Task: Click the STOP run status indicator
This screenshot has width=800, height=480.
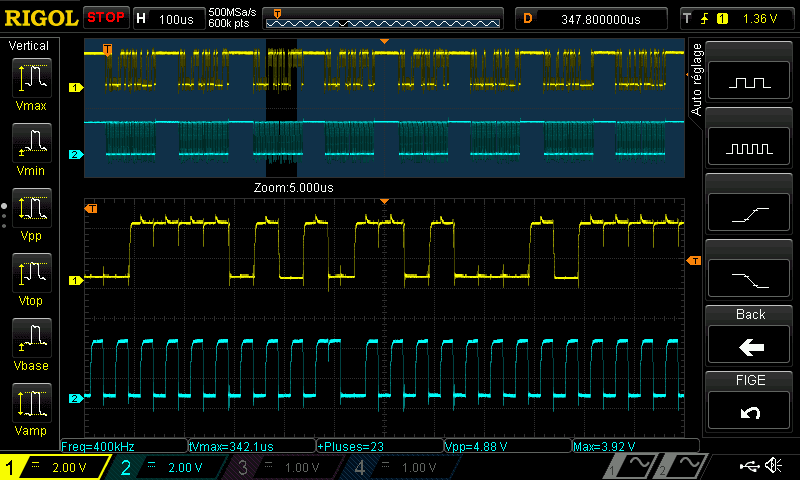Action: click(106, 18)
